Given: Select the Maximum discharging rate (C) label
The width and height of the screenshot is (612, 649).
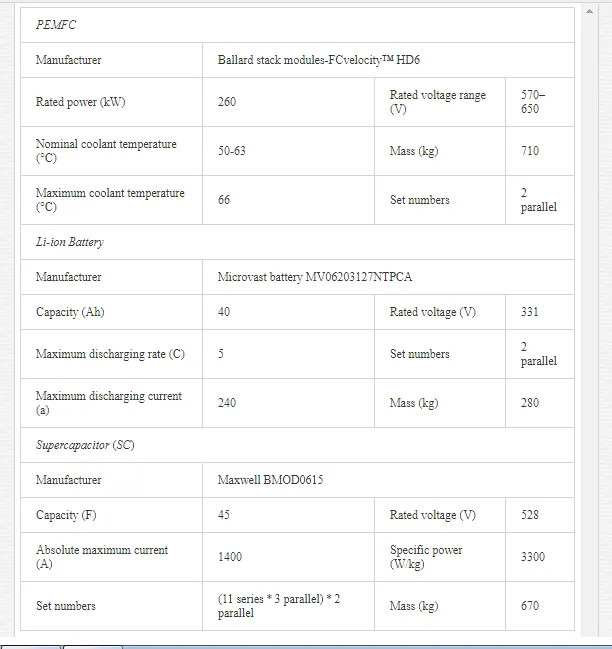Looking at the screenshot, I should pyautogui.click(x=111, y=354).
